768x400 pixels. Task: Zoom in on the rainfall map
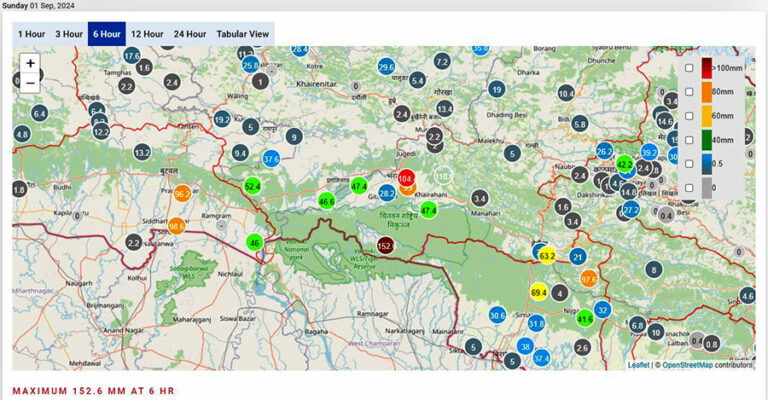click(30, 63)
